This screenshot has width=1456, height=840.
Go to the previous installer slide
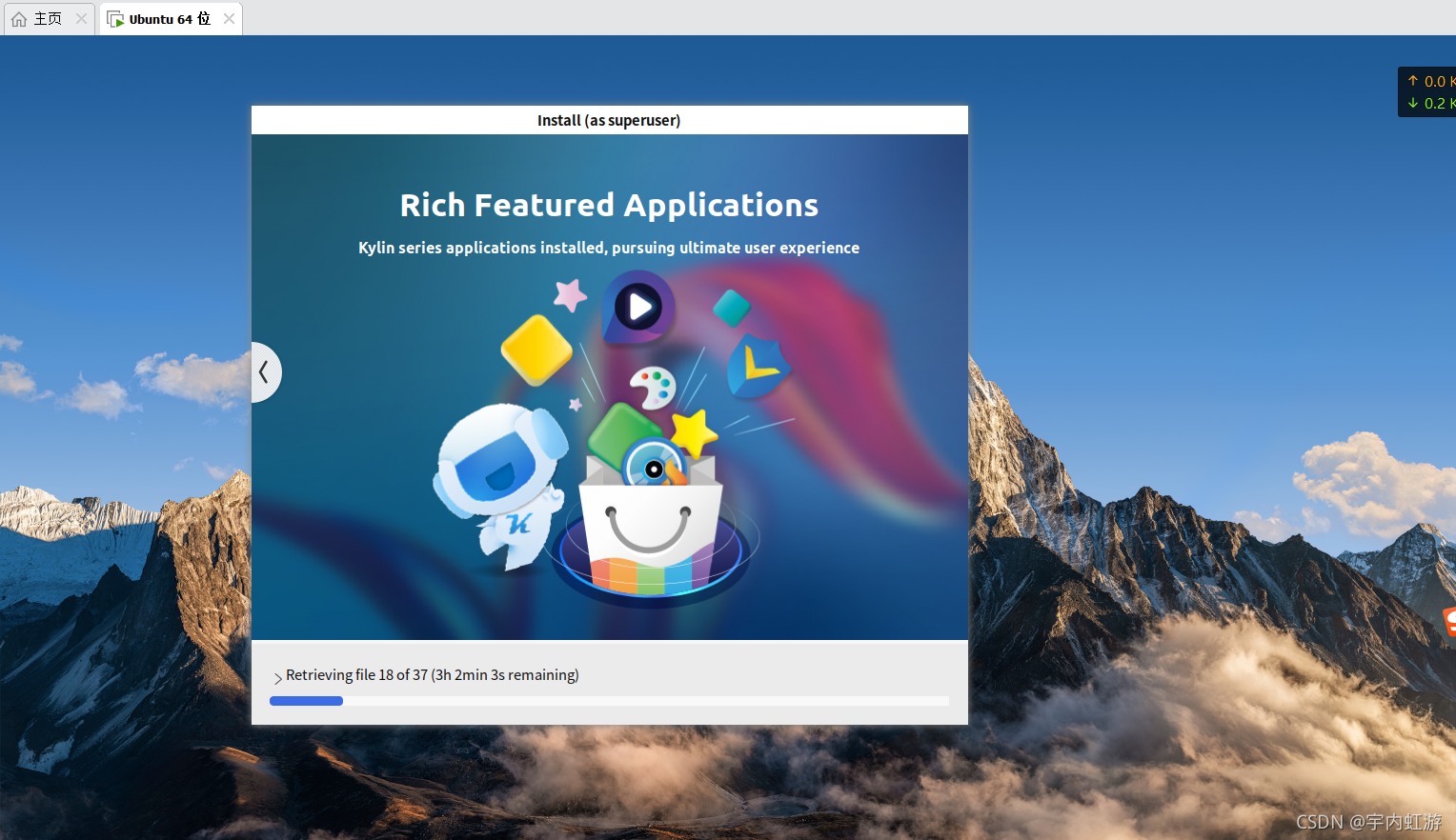pyautogui.click(x=265, y=372)
